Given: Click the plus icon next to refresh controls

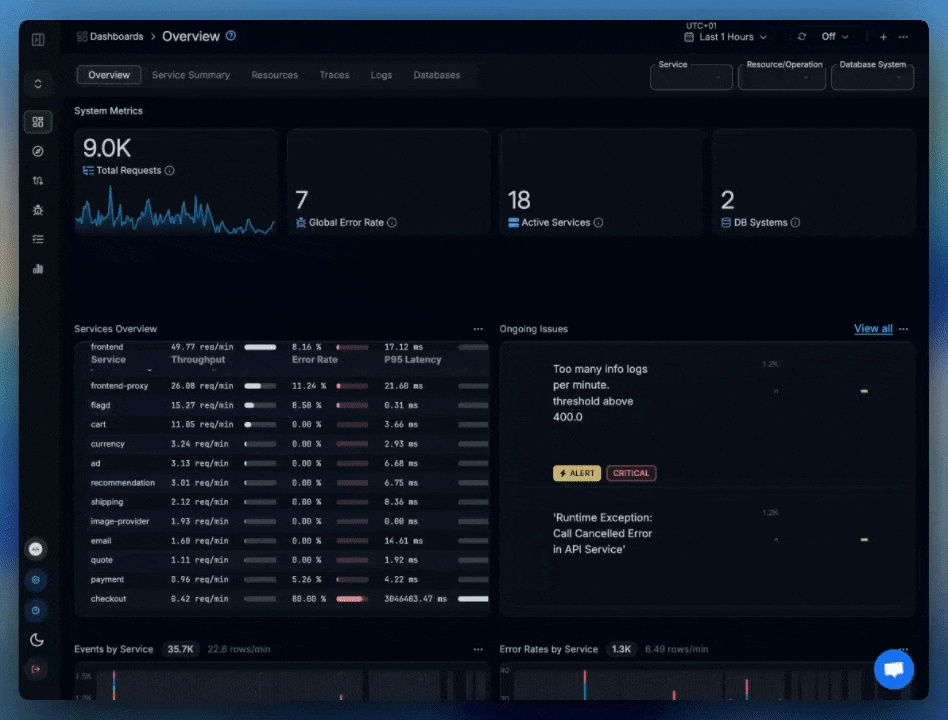Looking at the screenshot, I should tap(883, 36).
